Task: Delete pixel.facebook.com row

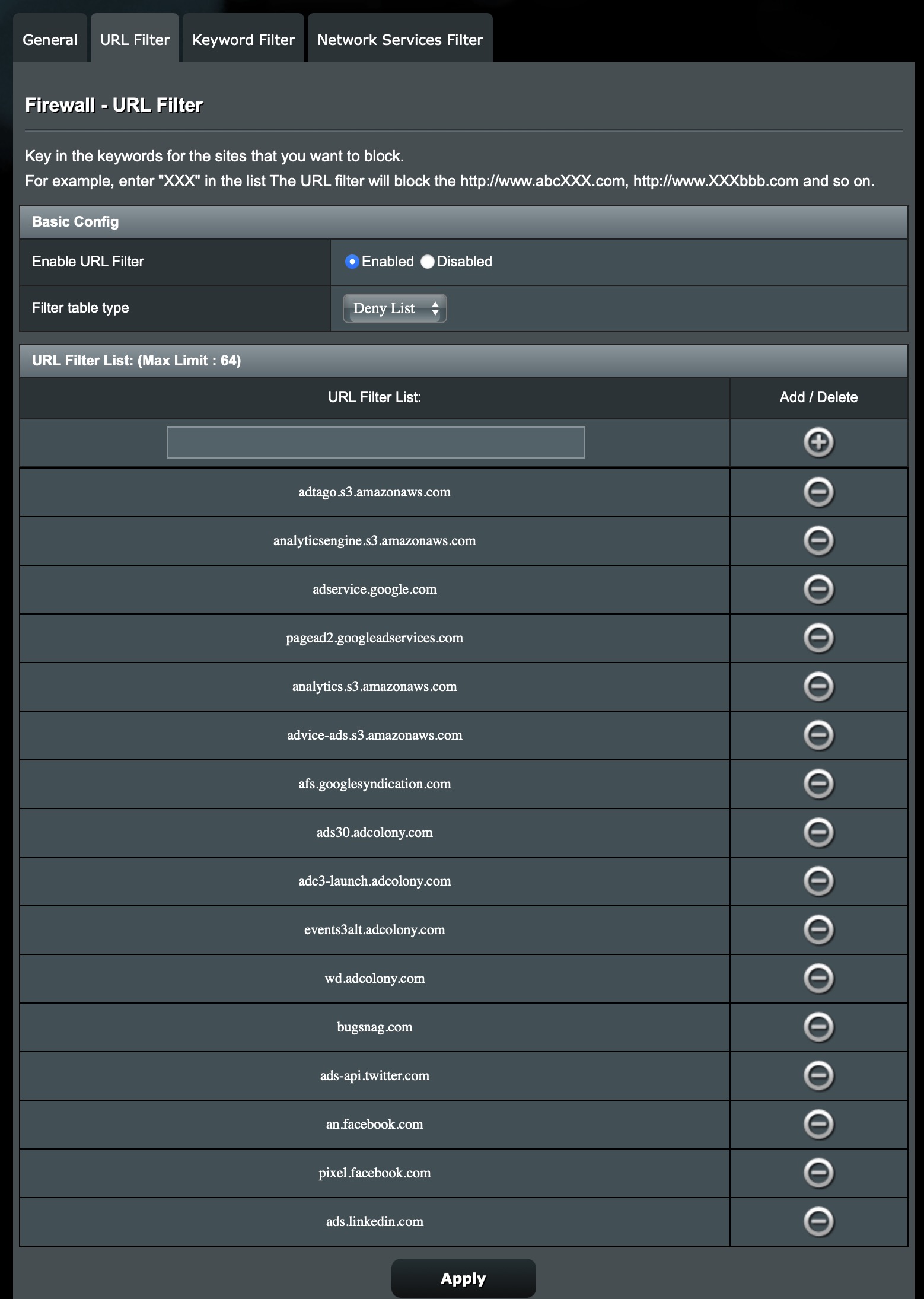Action: 818,1173
